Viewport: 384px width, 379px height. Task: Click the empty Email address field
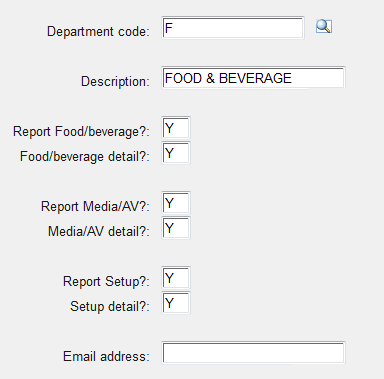(x=253, y=353)
